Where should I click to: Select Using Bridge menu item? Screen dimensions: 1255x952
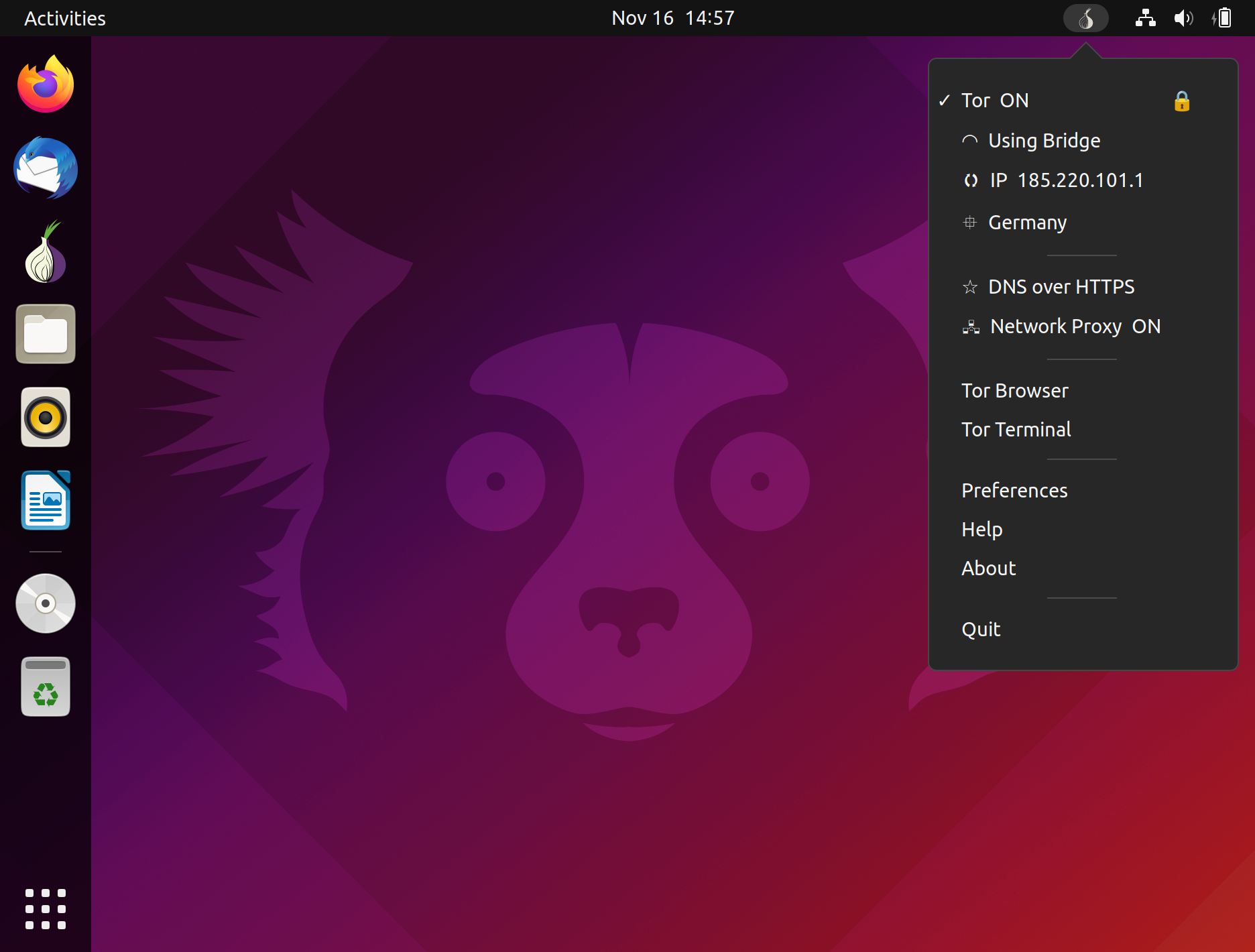pos(1083,141)
